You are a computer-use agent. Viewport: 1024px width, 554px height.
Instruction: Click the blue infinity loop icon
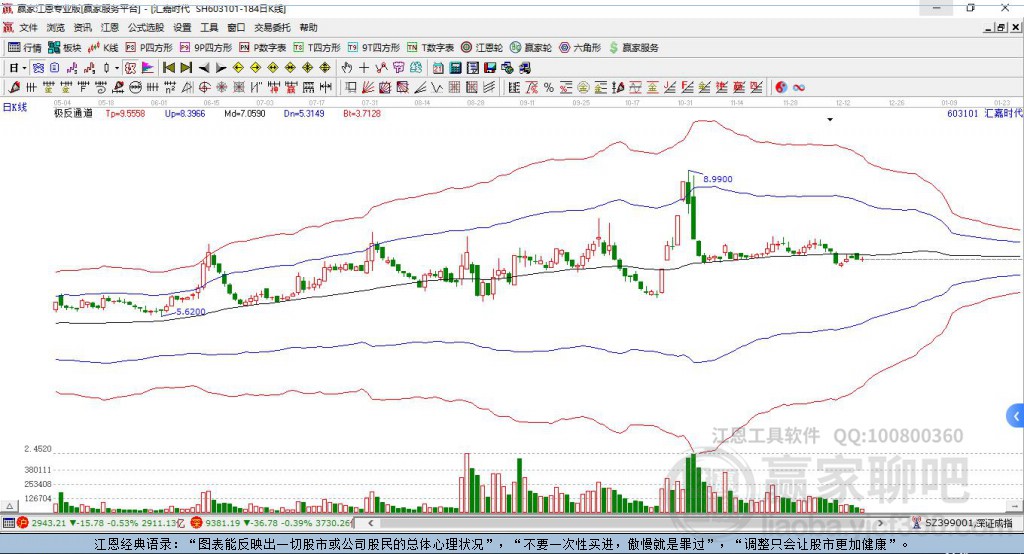coord(799,88)
